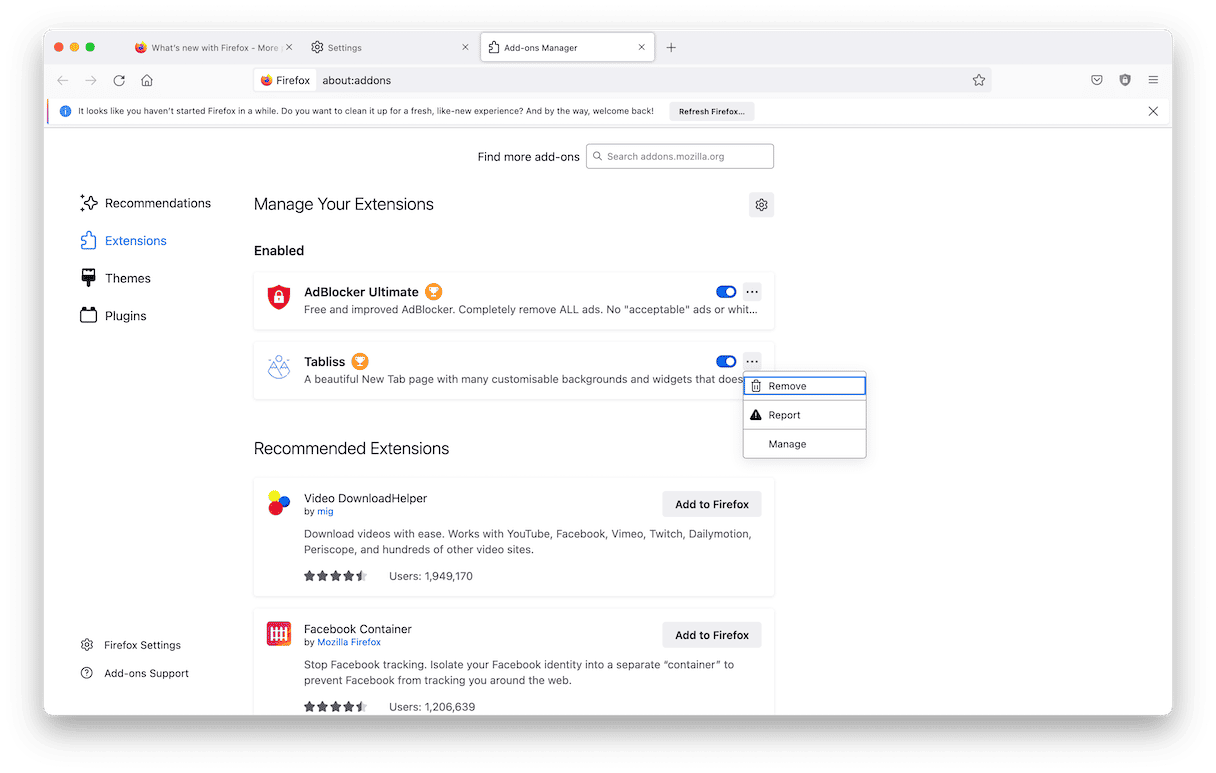Add Facebook Container to Firefox
The image size is (1216, 773).
(x=712, y=635)
